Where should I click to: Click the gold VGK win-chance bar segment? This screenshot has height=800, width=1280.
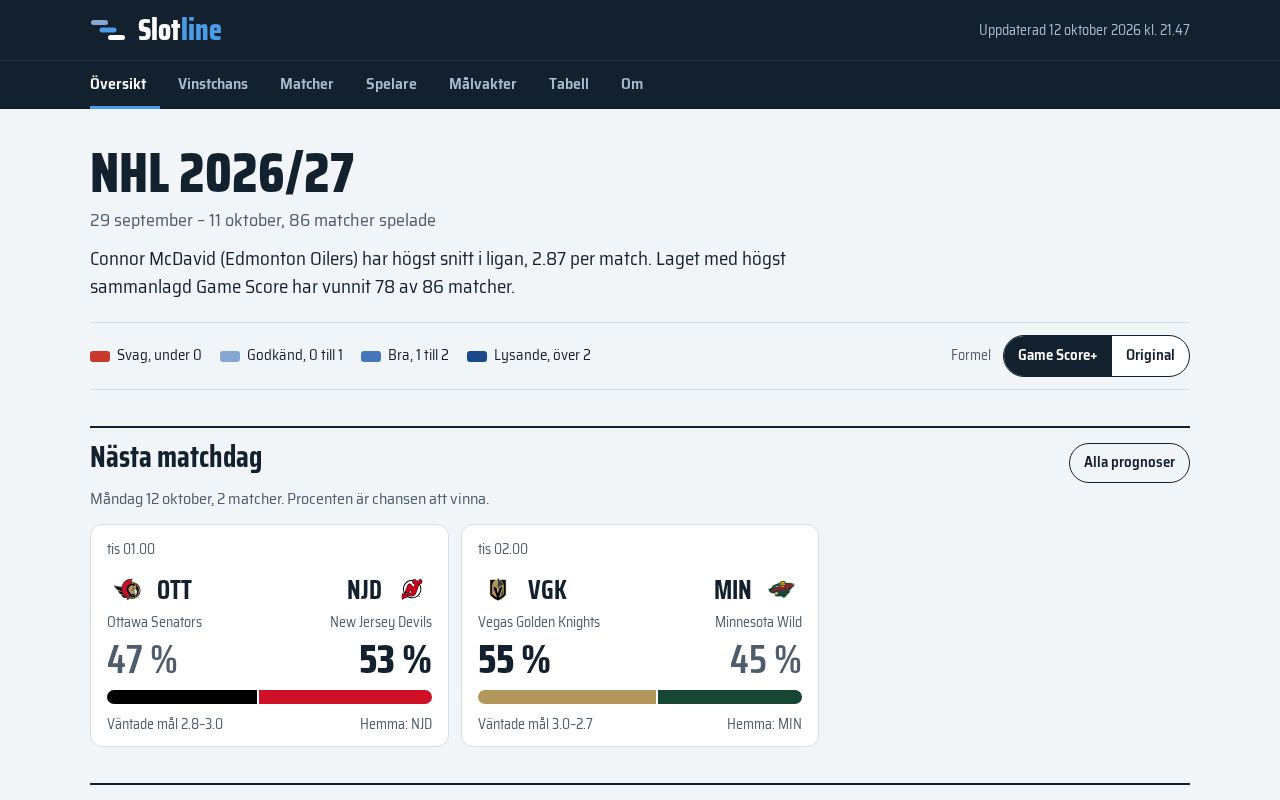[567, 697]
